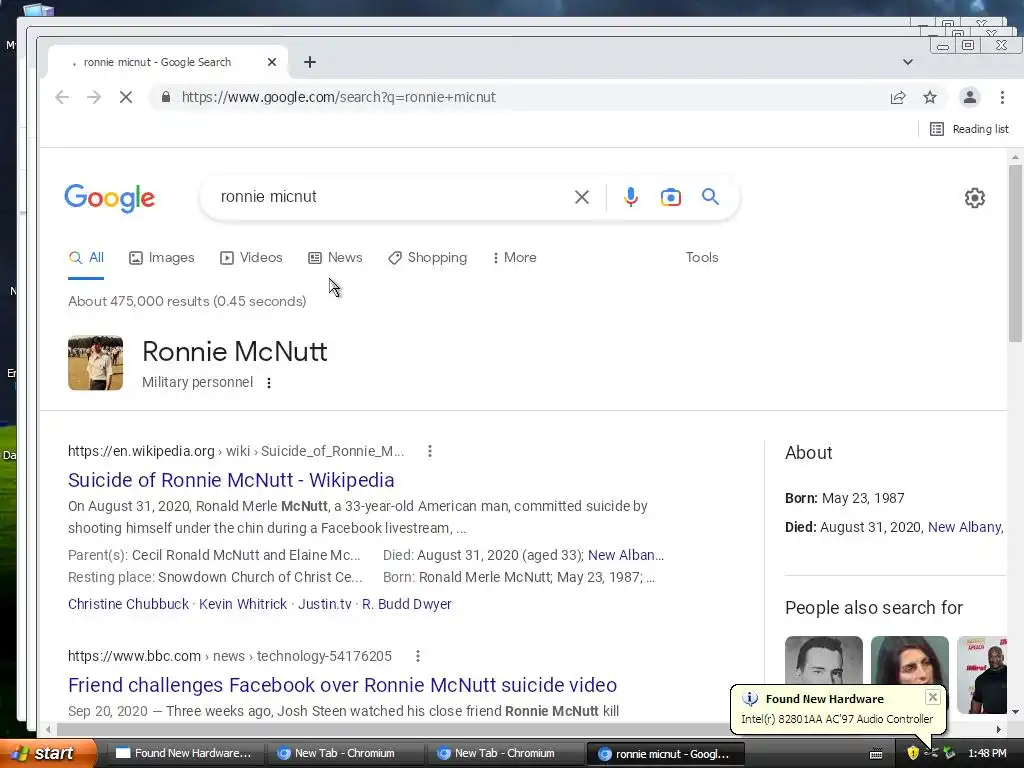The height and width of the screenshot is (768, 1024).
Task: Share this page from the address bar
Action: coord(898,97)
